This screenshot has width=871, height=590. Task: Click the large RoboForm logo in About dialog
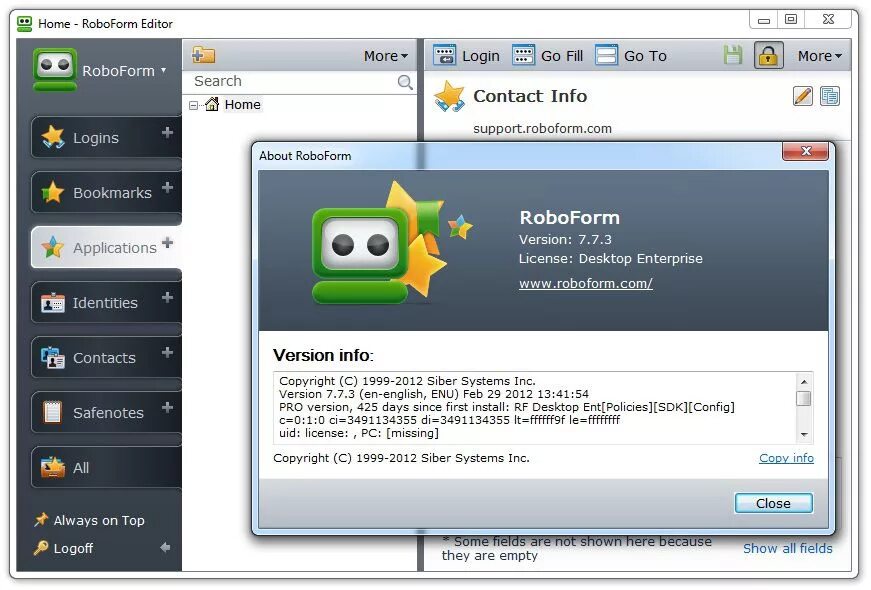pyautogui.click(x=391, y=243)
